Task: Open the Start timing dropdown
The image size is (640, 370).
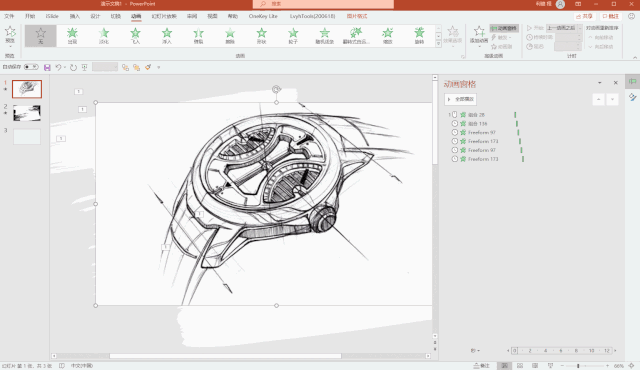Action: click(564, 28)
